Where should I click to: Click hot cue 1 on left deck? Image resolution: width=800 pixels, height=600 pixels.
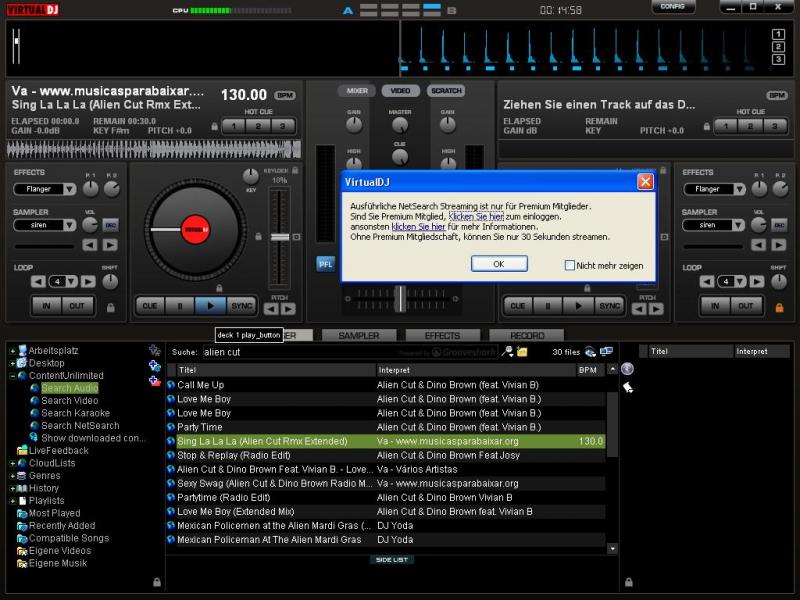click(233, 126)
